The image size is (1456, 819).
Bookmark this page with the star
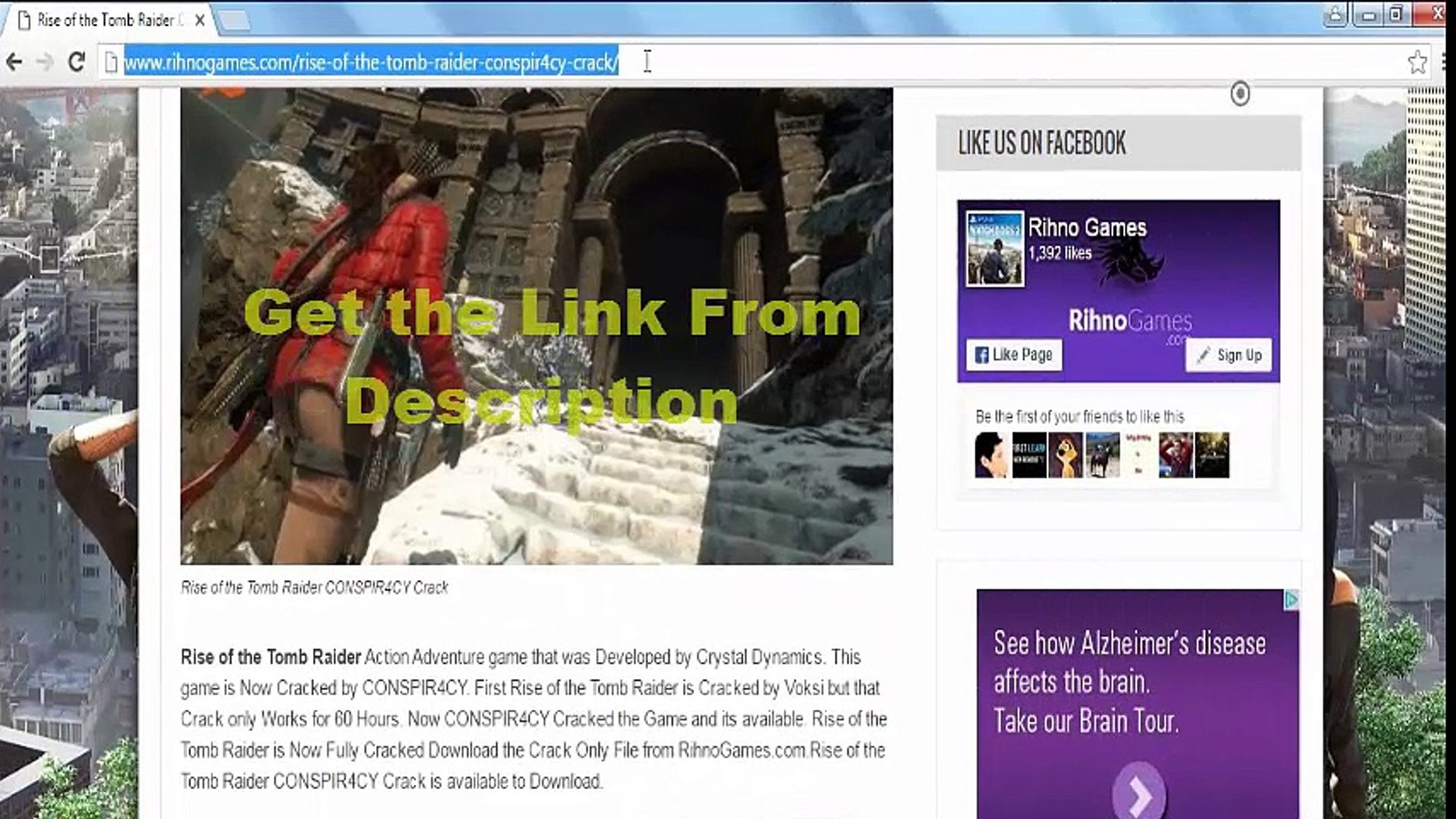(1417, 62)
